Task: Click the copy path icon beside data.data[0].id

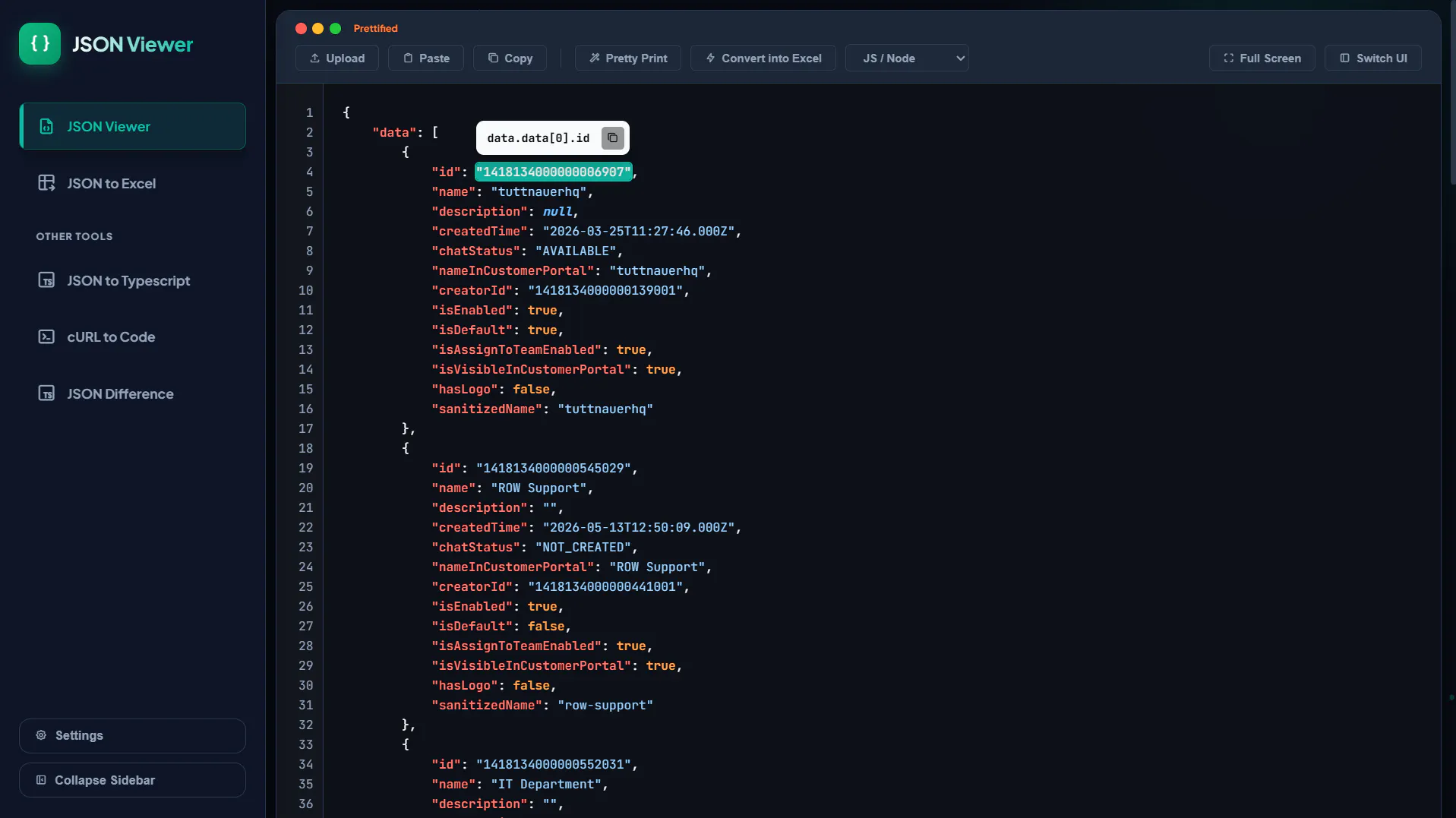Action: [x=613, y=138]
